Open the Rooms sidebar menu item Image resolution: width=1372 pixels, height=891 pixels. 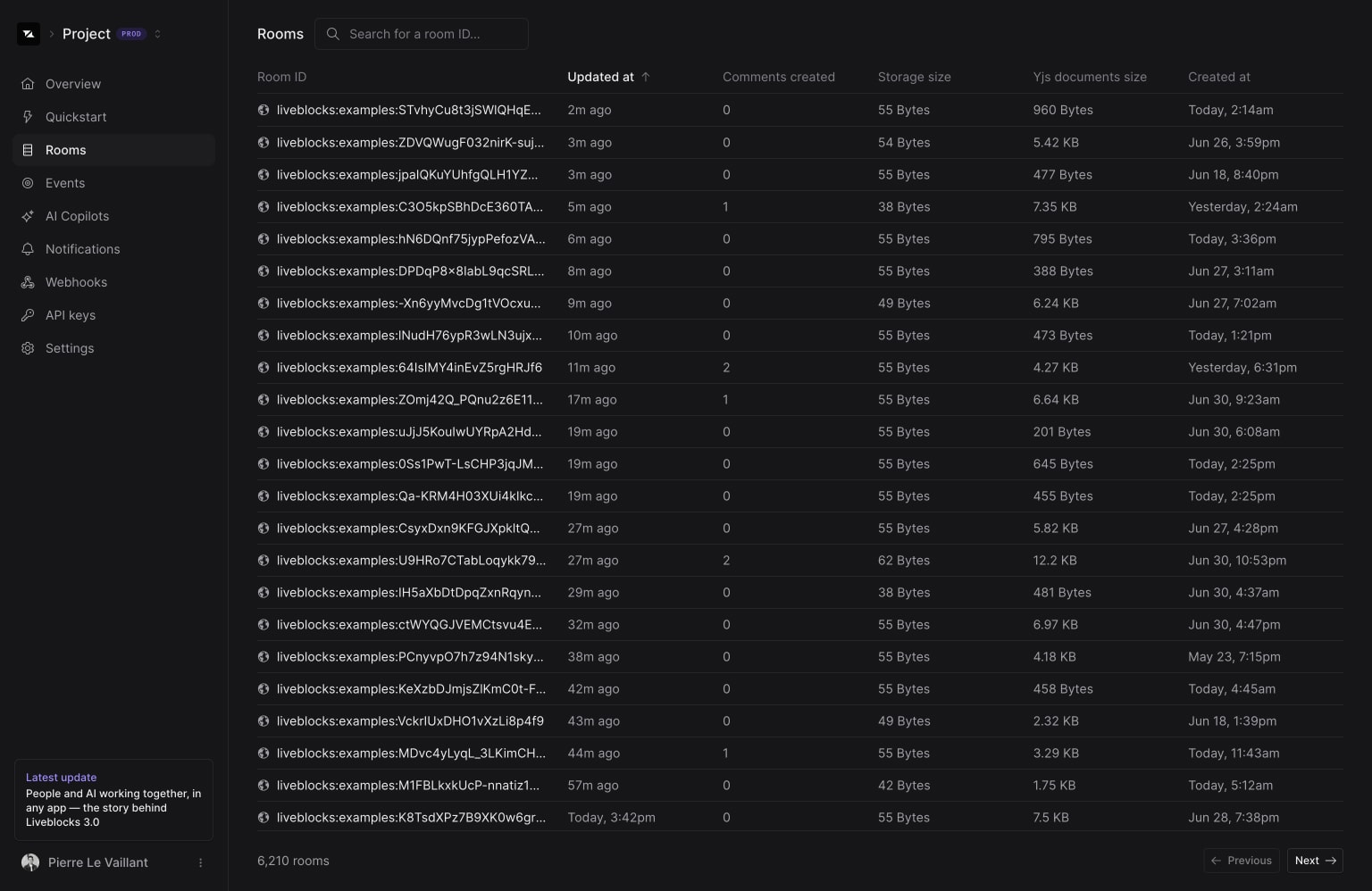[66, 150]
